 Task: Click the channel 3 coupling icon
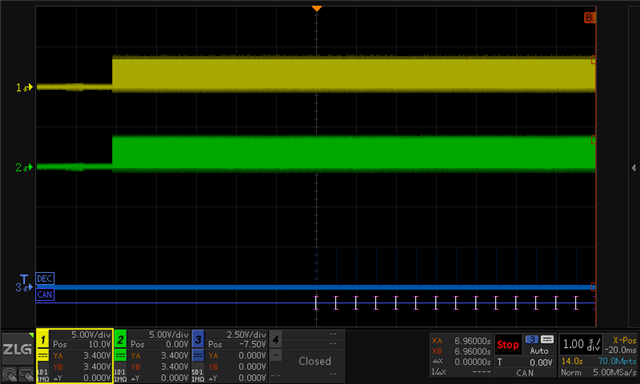[198, 356]
